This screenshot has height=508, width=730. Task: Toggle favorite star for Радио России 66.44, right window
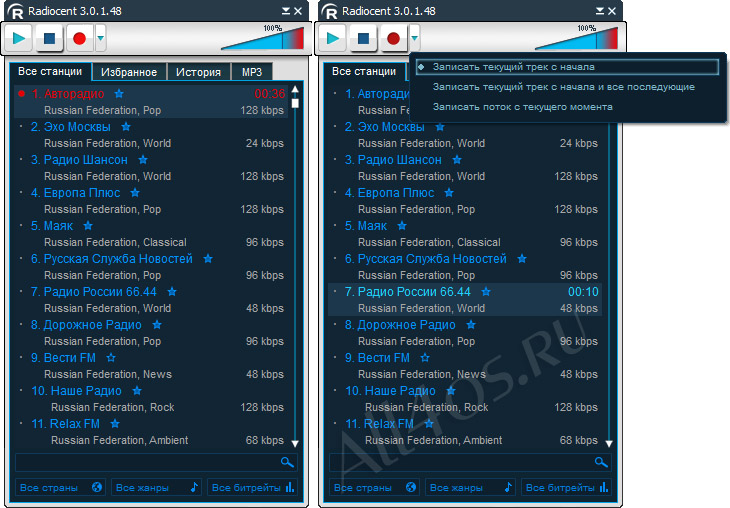point(486,291)
